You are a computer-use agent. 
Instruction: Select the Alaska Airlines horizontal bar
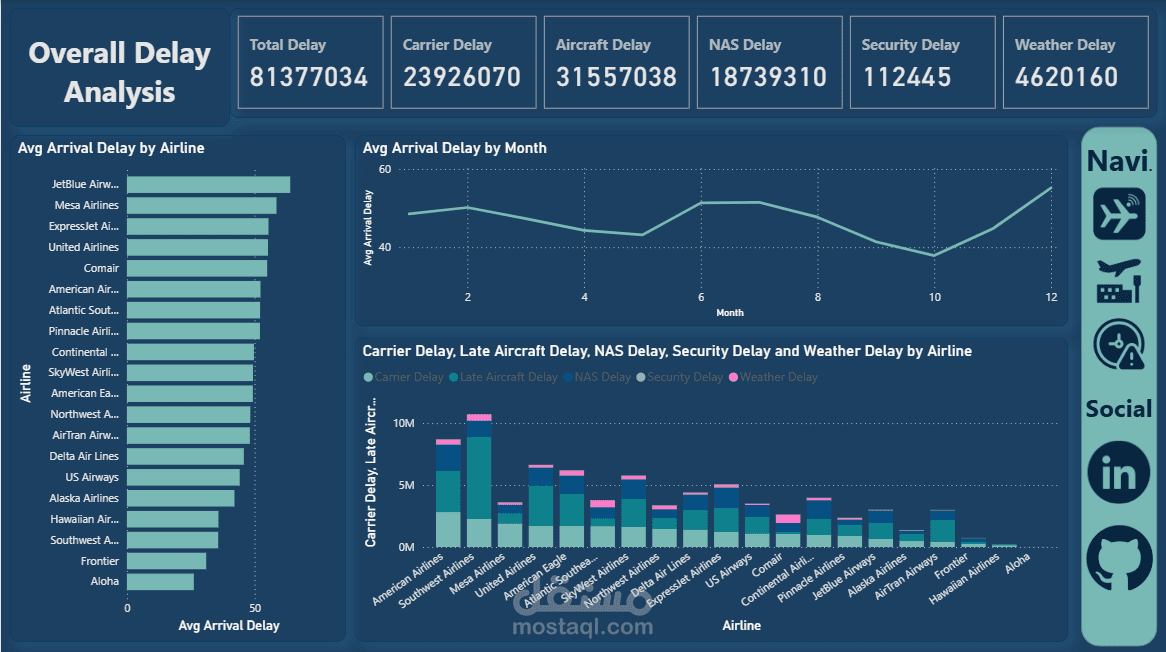pyautogui.click(x=181, y=498)
